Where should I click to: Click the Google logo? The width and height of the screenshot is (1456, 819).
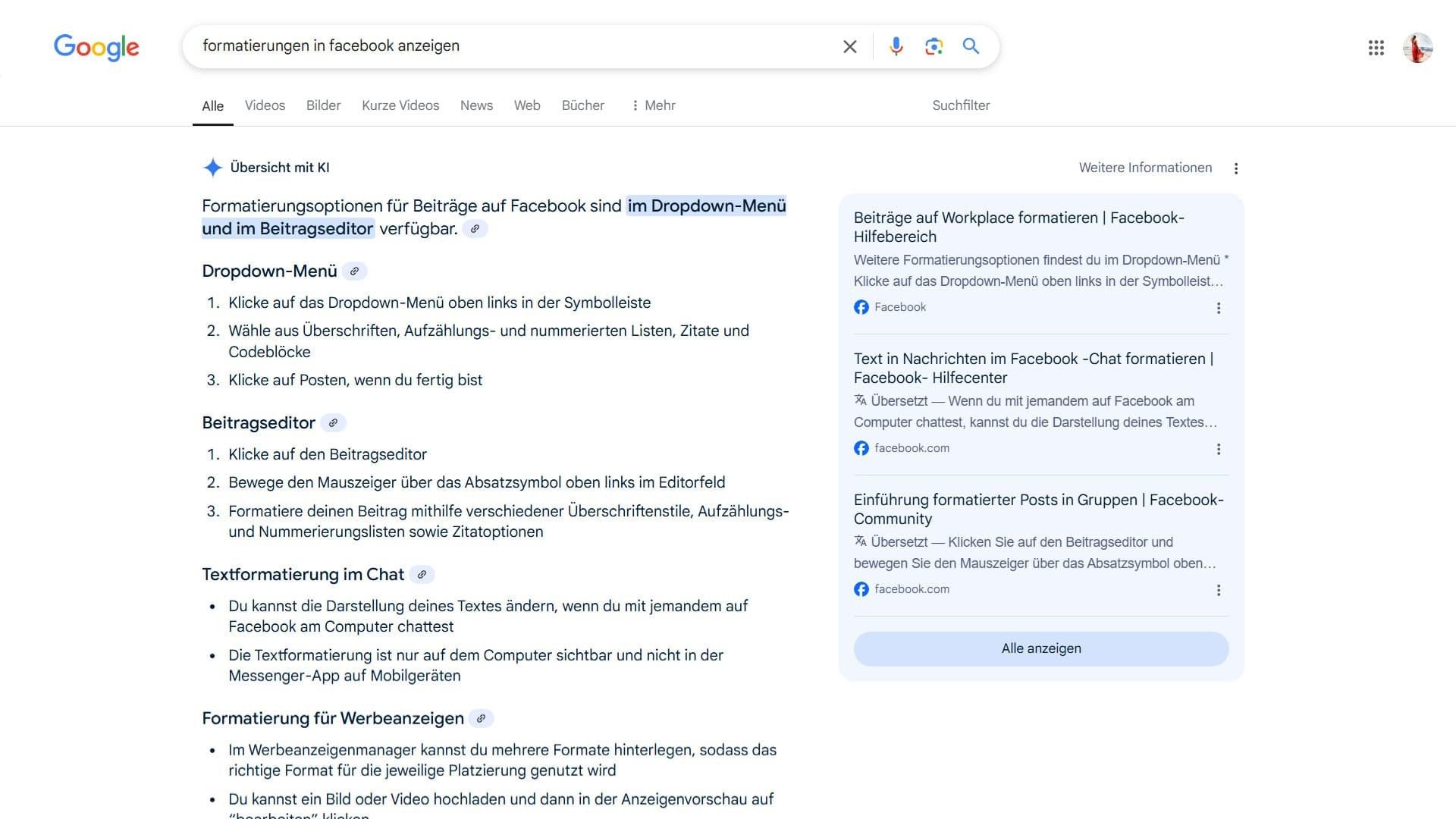(96, 47)
